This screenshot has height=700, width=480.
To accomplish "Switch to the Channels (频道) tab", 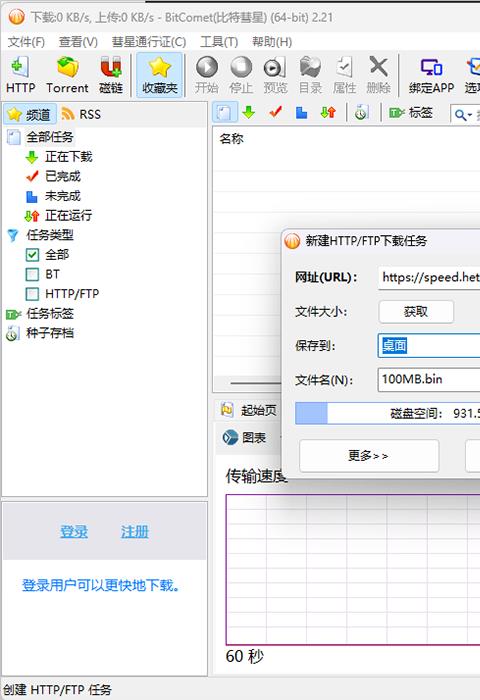I will [30, 114].
